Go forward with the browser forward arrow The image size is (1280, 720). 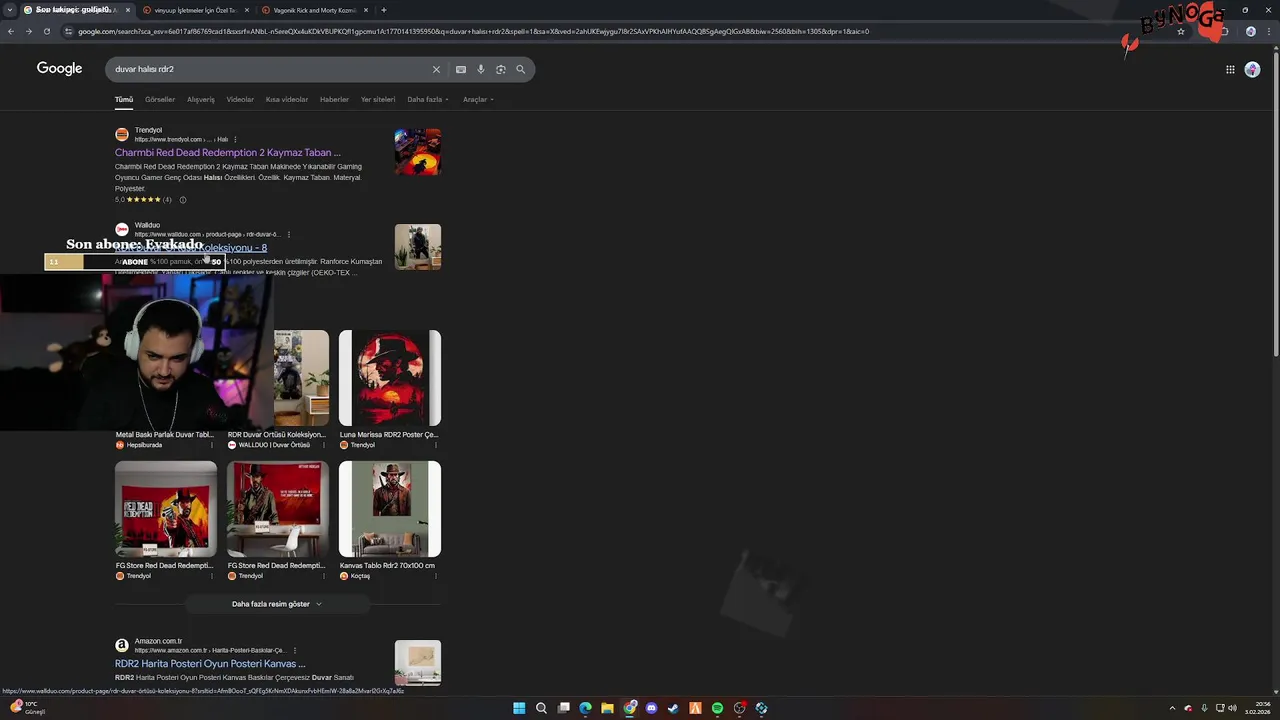28,31
